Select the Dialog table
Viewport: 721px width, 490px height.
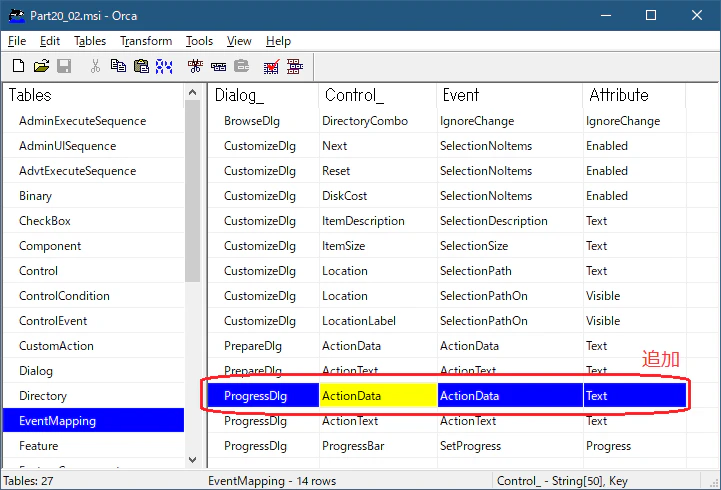click(x=94, y=370)
